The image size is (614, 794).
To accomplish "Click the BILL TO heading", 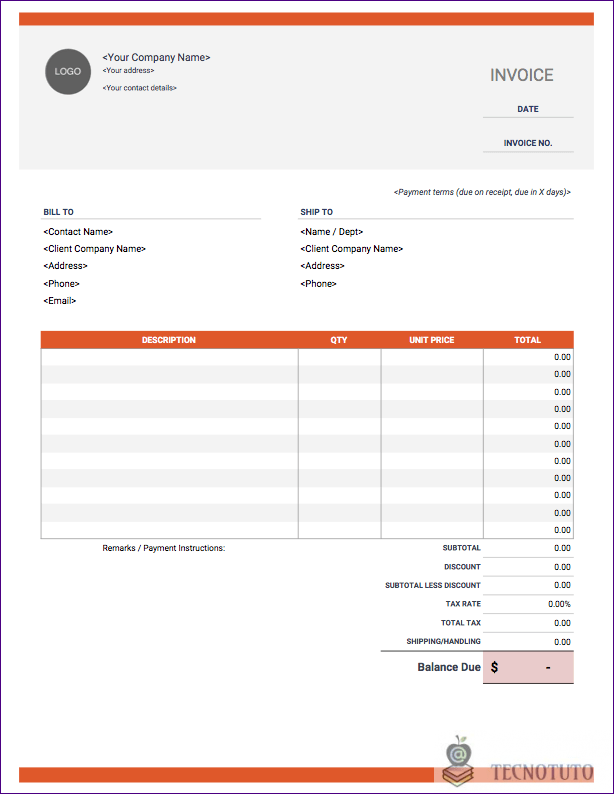I will point(58,212).
